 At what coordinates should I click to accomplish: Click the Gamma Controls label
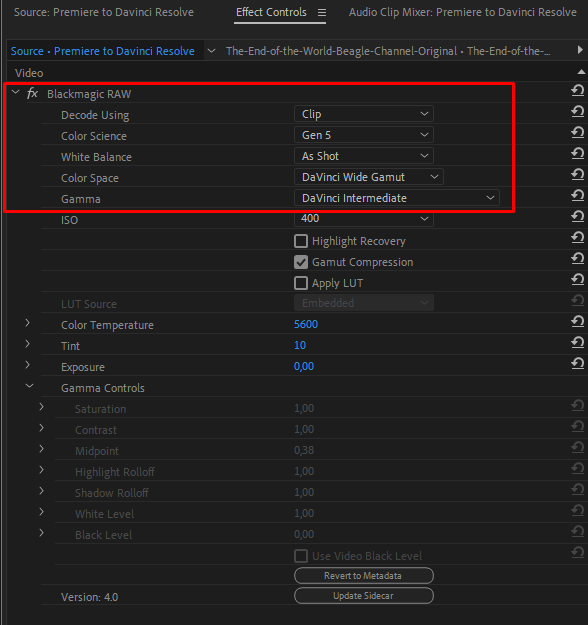tap(102, 388)
